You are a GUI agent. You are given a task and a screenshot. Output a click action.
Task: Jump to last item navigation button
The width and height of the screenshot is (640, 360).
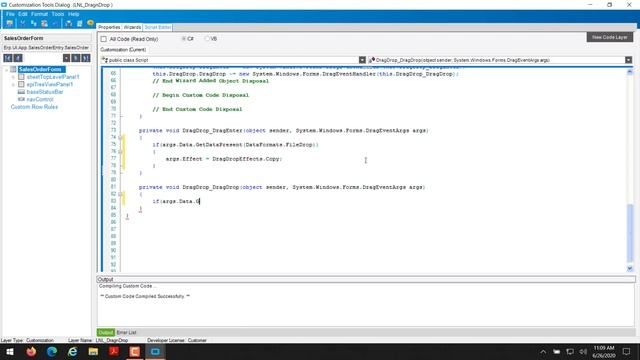[x=86, y=58]
